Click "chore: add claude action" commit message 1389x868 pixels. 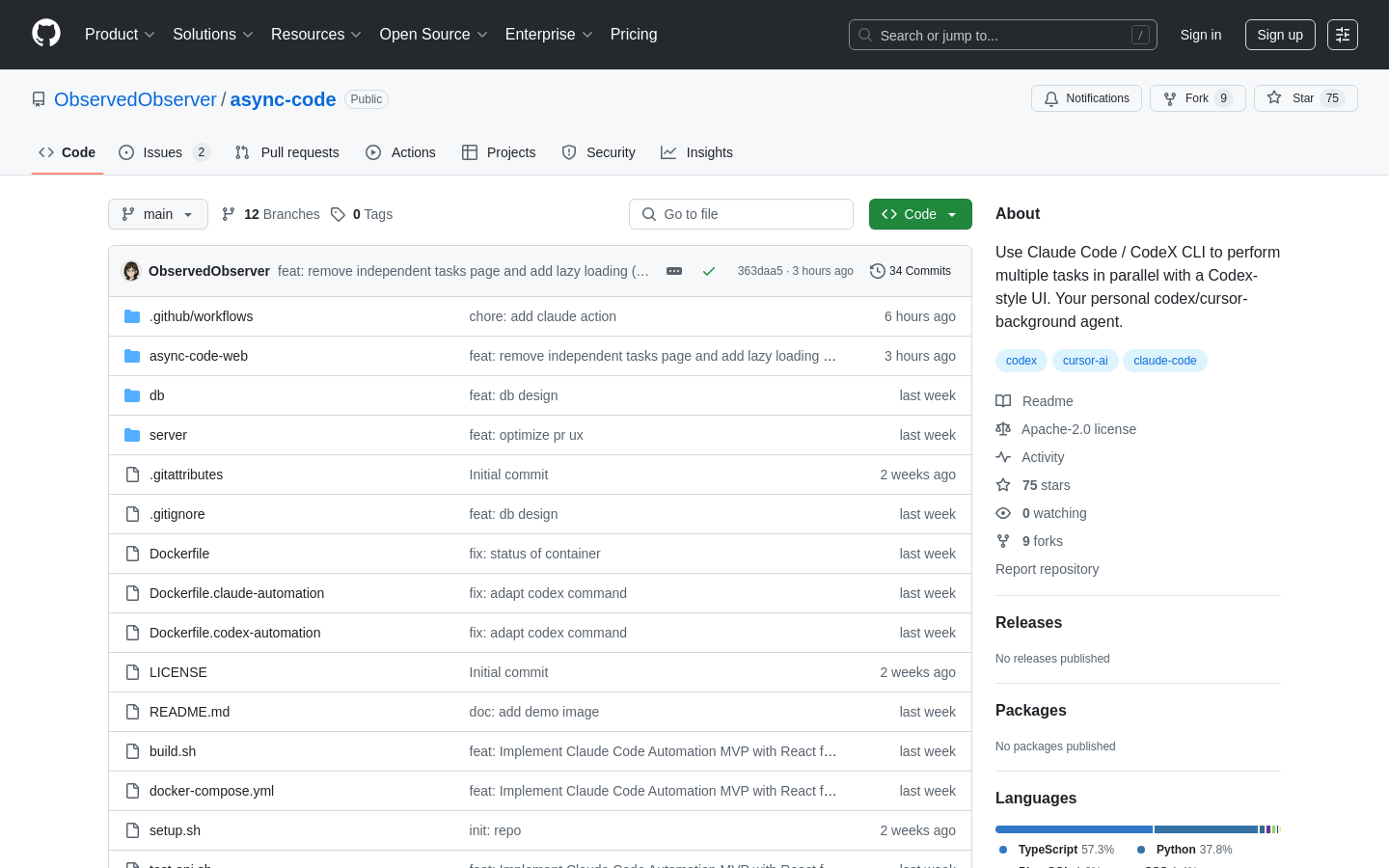point(542,316)
